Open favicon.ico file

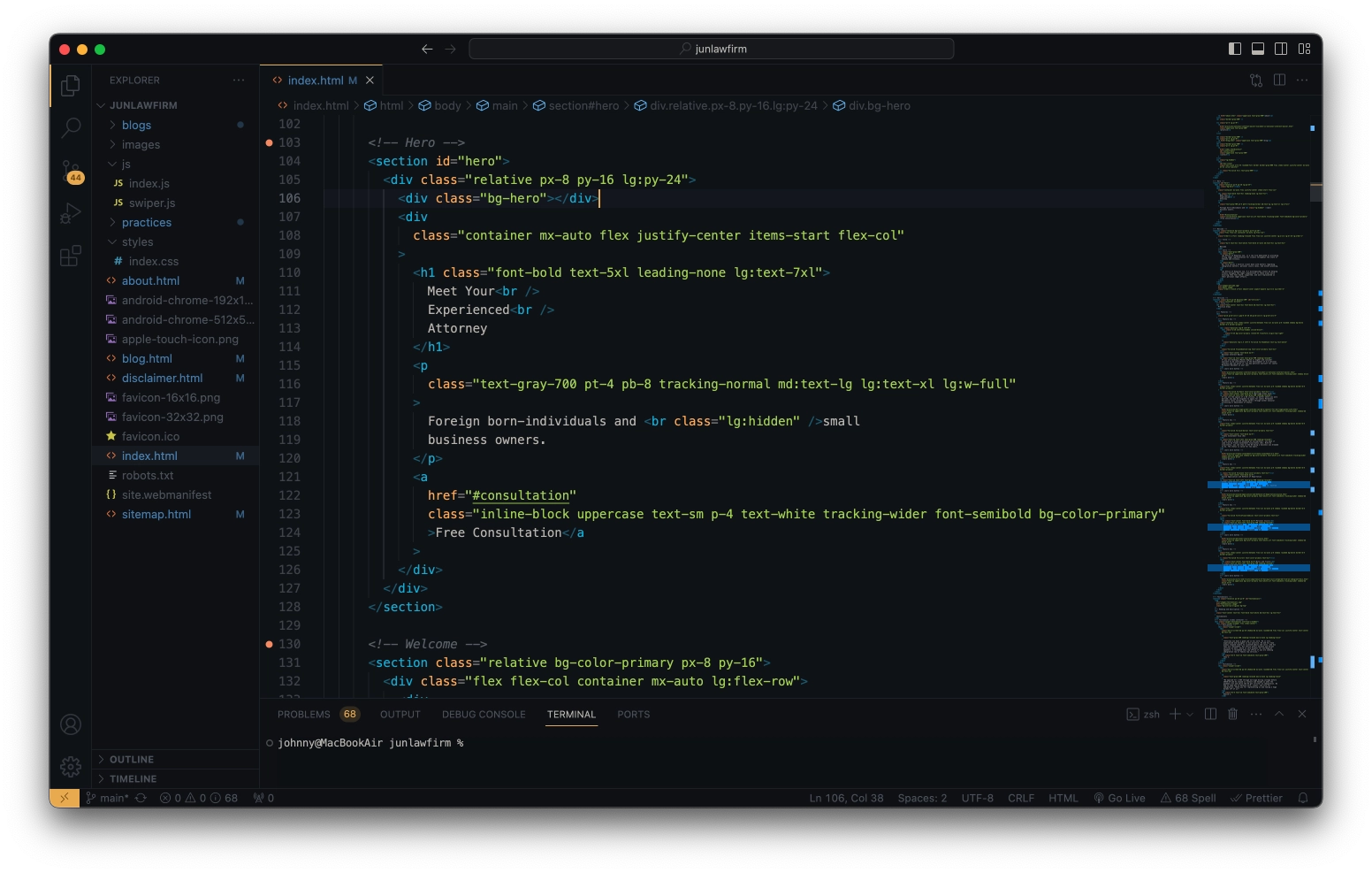tap(176, 436)
